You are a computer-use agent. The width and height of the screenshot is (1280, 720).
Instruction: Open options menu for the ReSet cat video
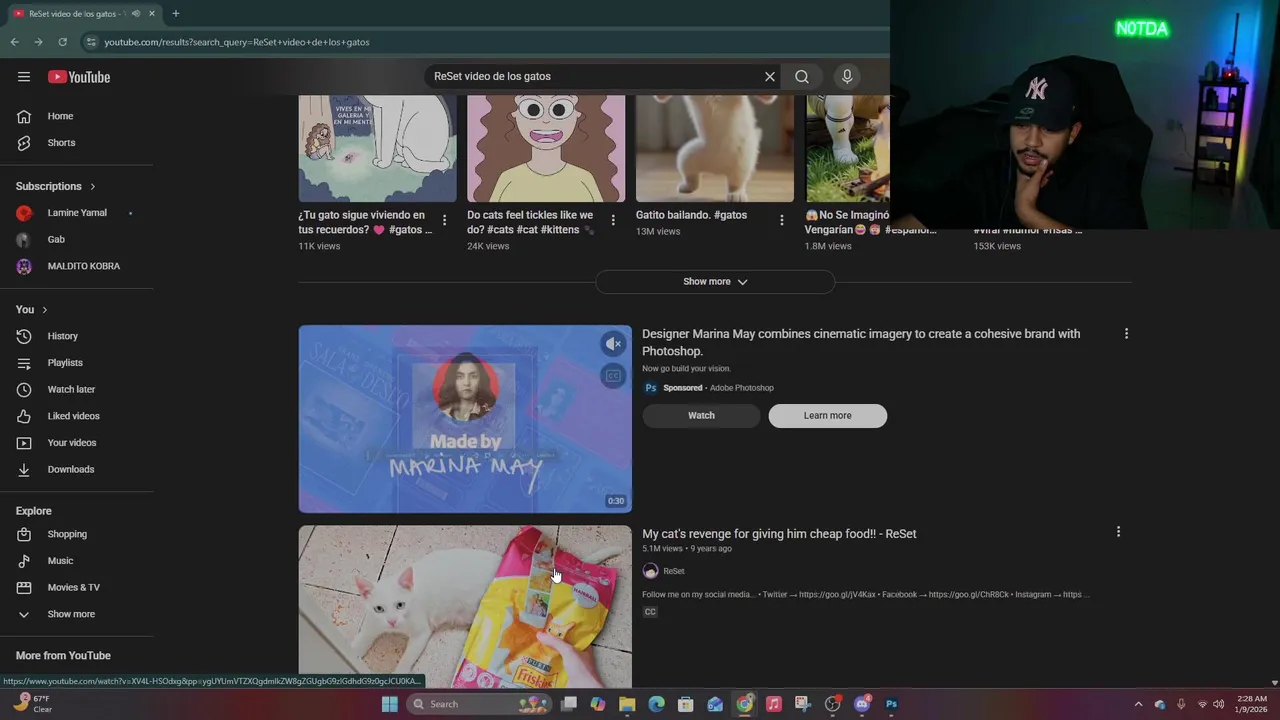(1118, 532)
